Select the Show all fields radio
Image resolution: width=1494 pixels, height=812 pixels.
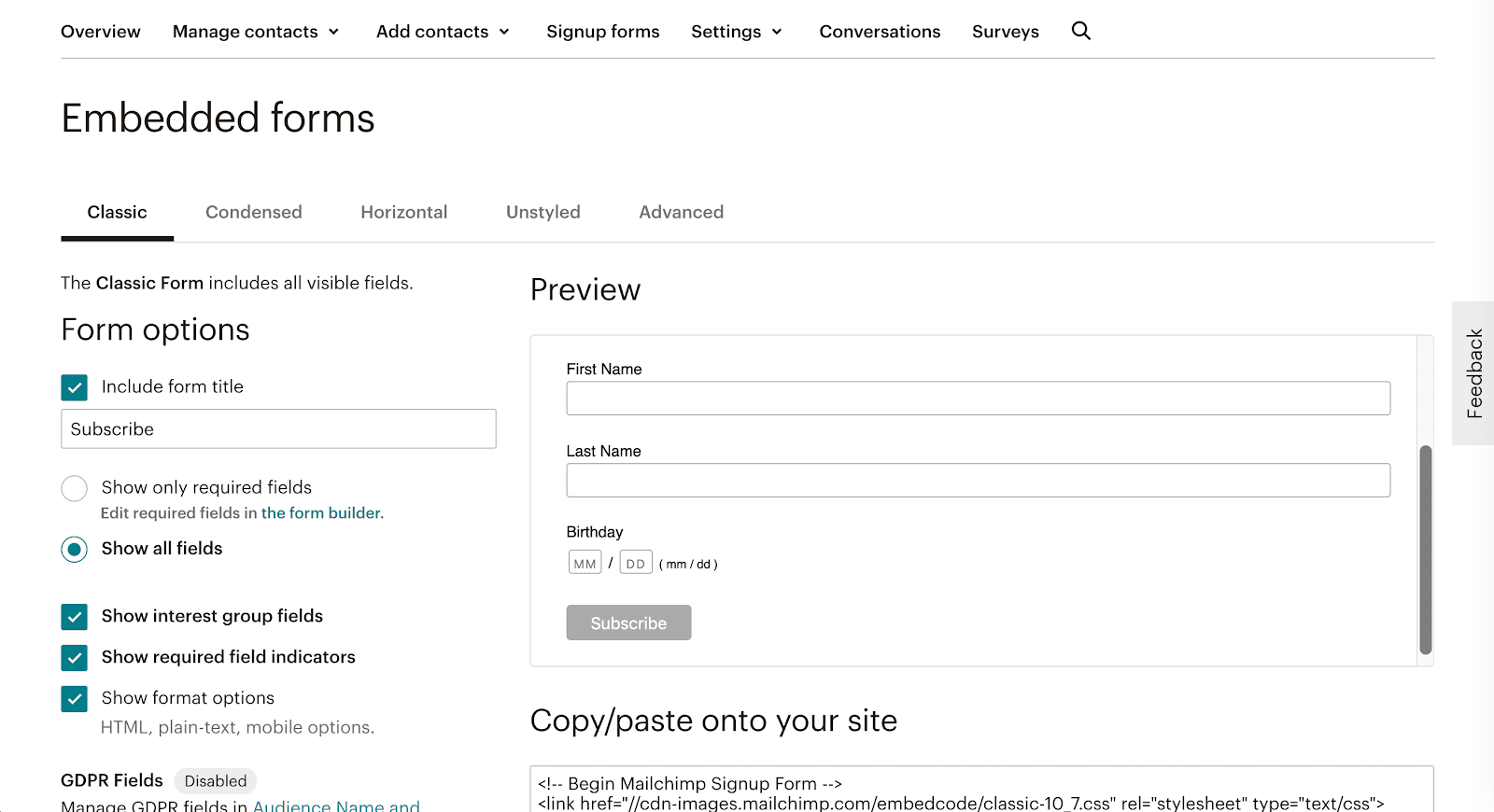pos(75,549)
